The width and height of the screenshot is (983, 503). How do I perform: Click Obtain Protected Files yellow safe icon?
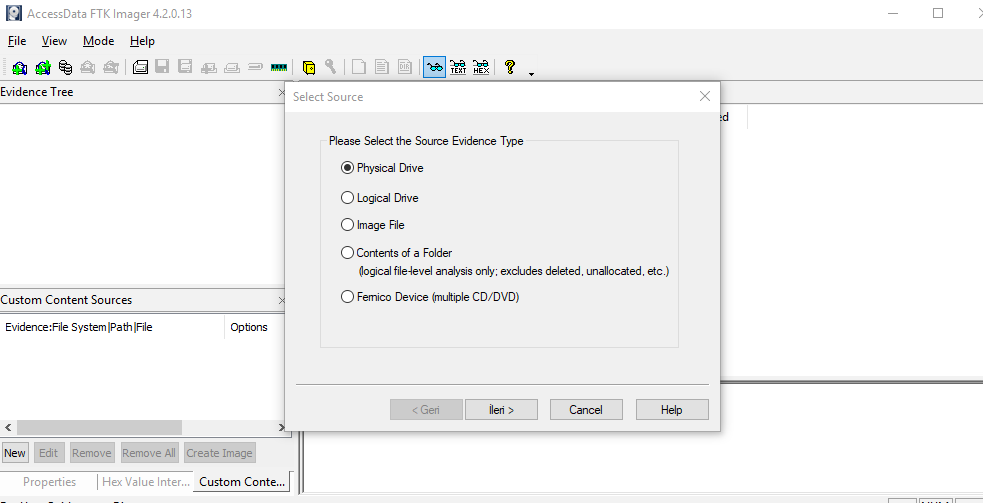308,67
